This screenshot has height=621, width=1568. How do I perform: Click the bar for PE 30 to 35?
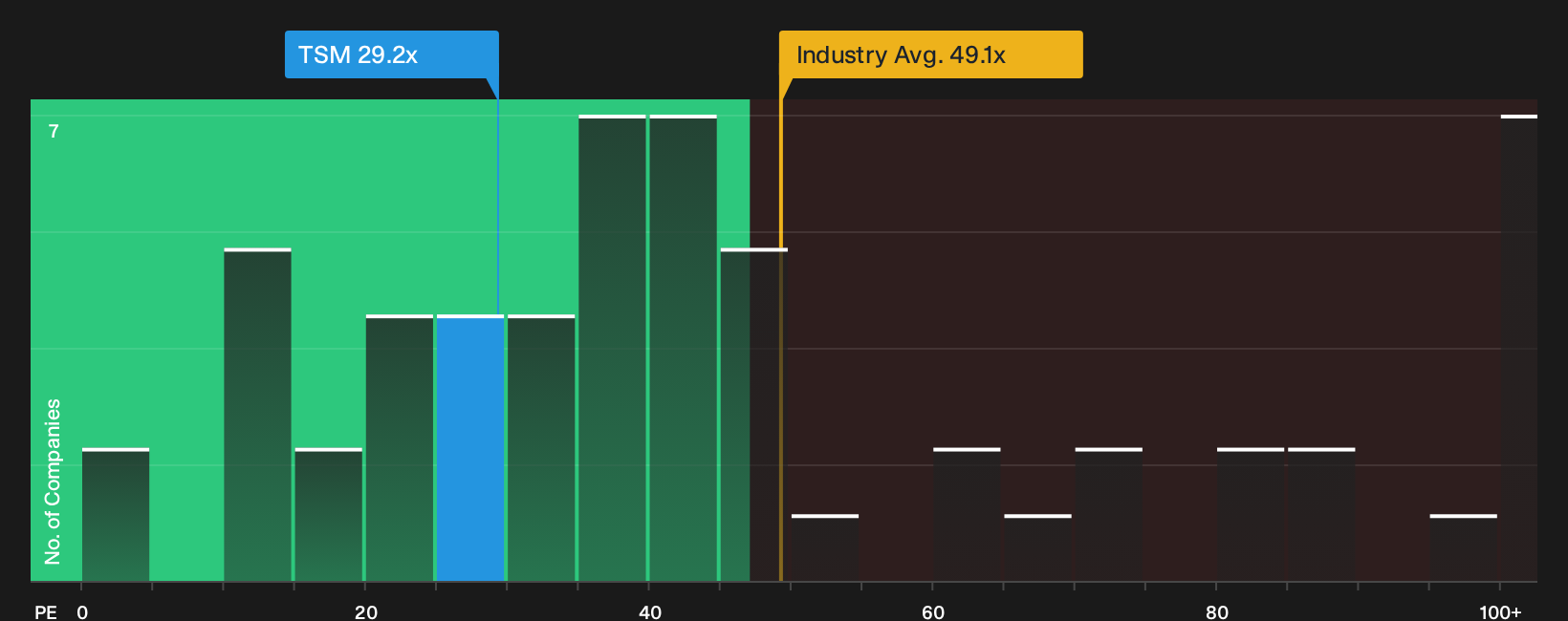tap(541, 448)
